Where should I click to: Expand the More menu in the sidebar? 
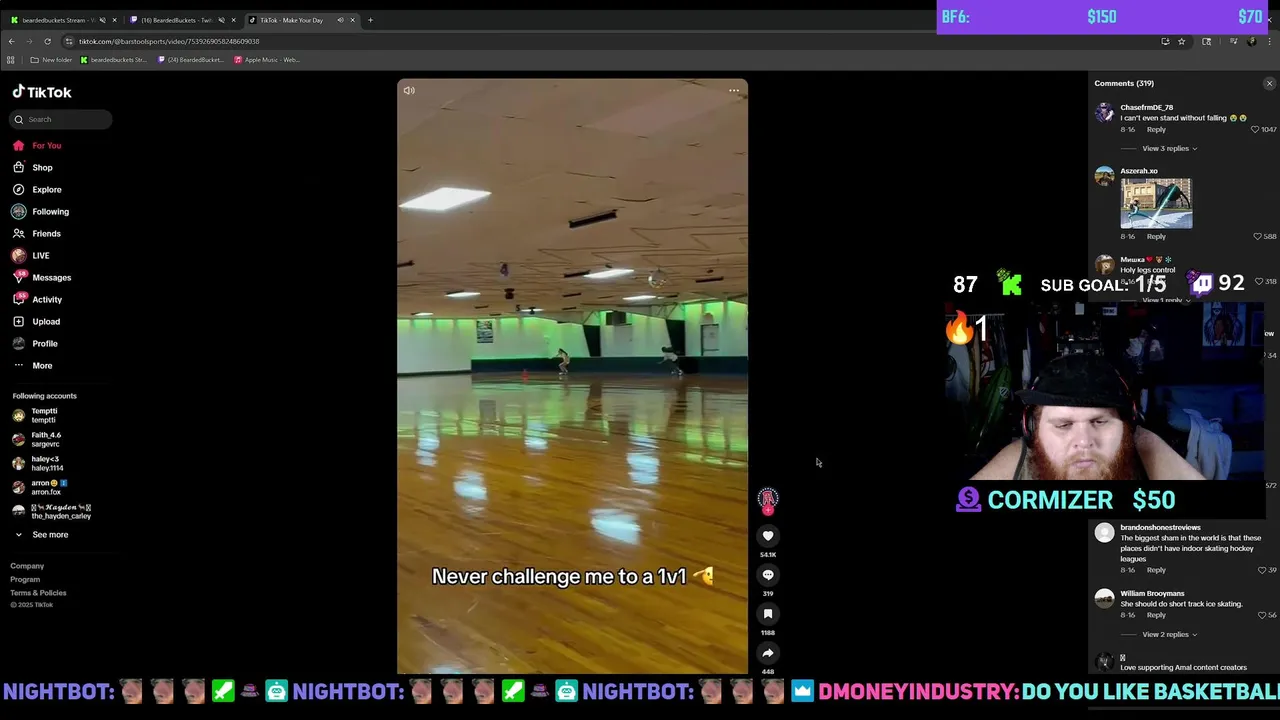[x=33, y=365]
